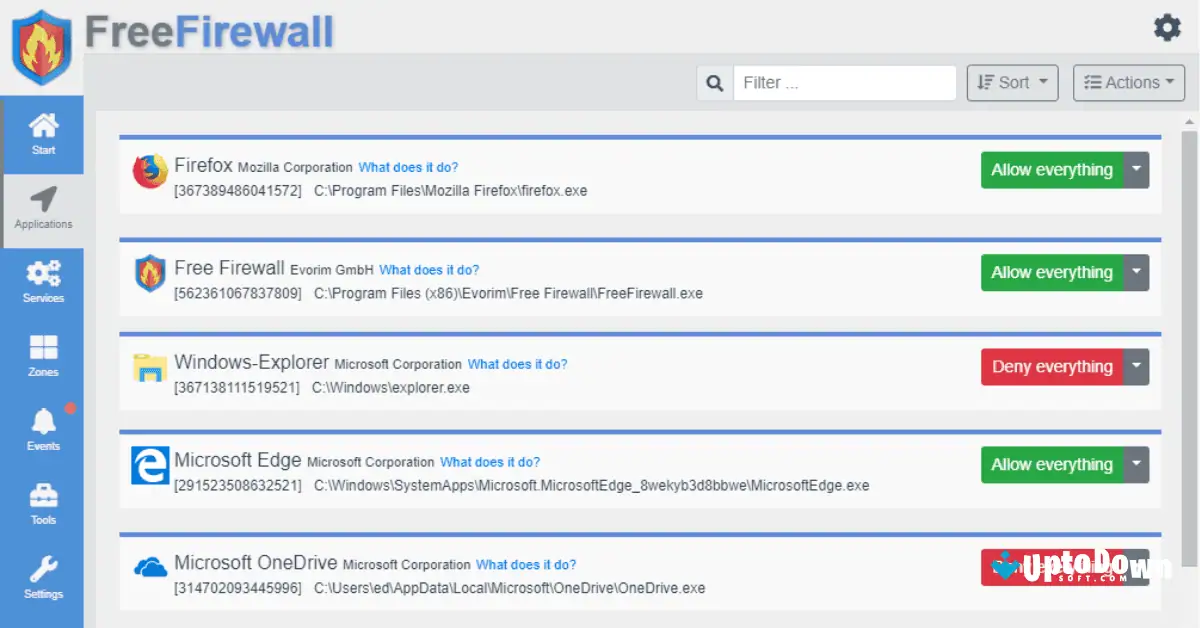The width and height of the screenshot is (1200, 628).
Task: Click the search magnifier icon
Action: pyautogui.click(x=714, y=82)
